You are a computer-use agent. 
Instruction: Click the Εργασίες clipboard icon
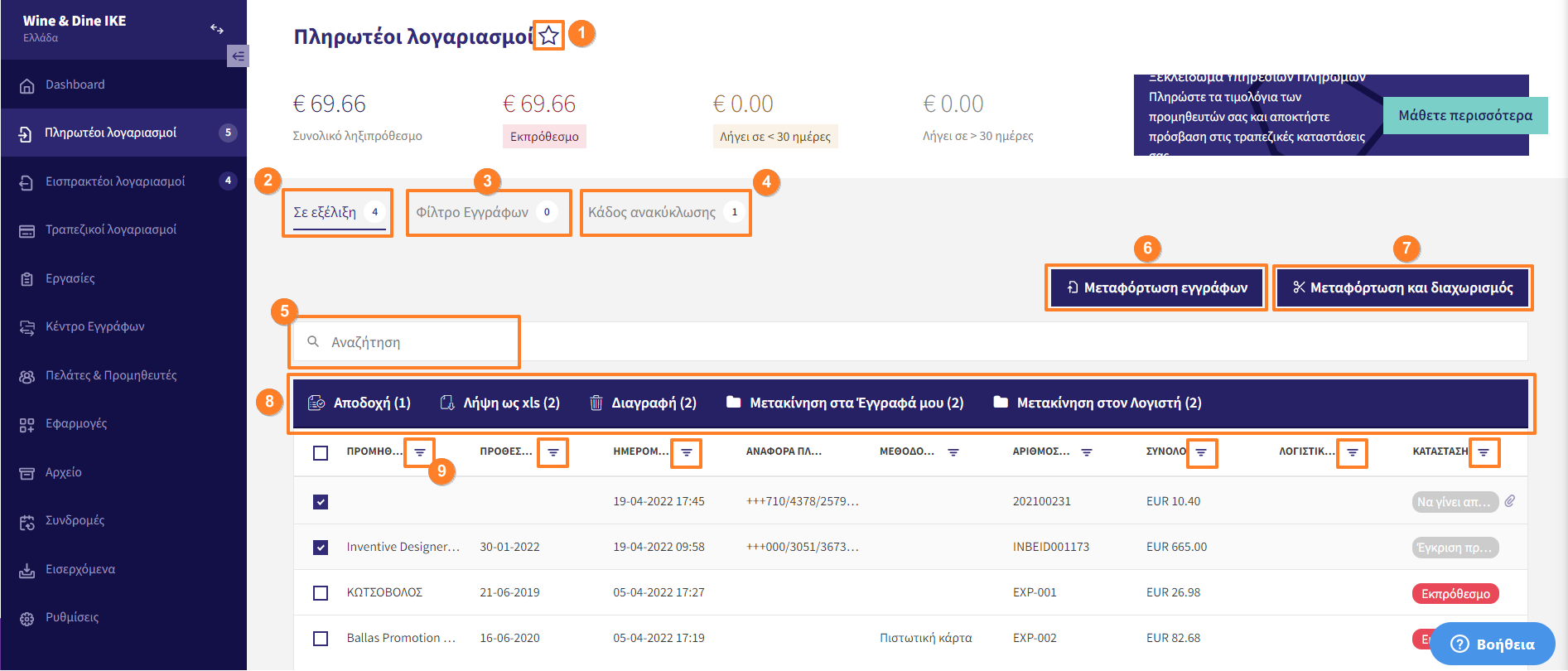pyautogui.click(x=27, y=279)
